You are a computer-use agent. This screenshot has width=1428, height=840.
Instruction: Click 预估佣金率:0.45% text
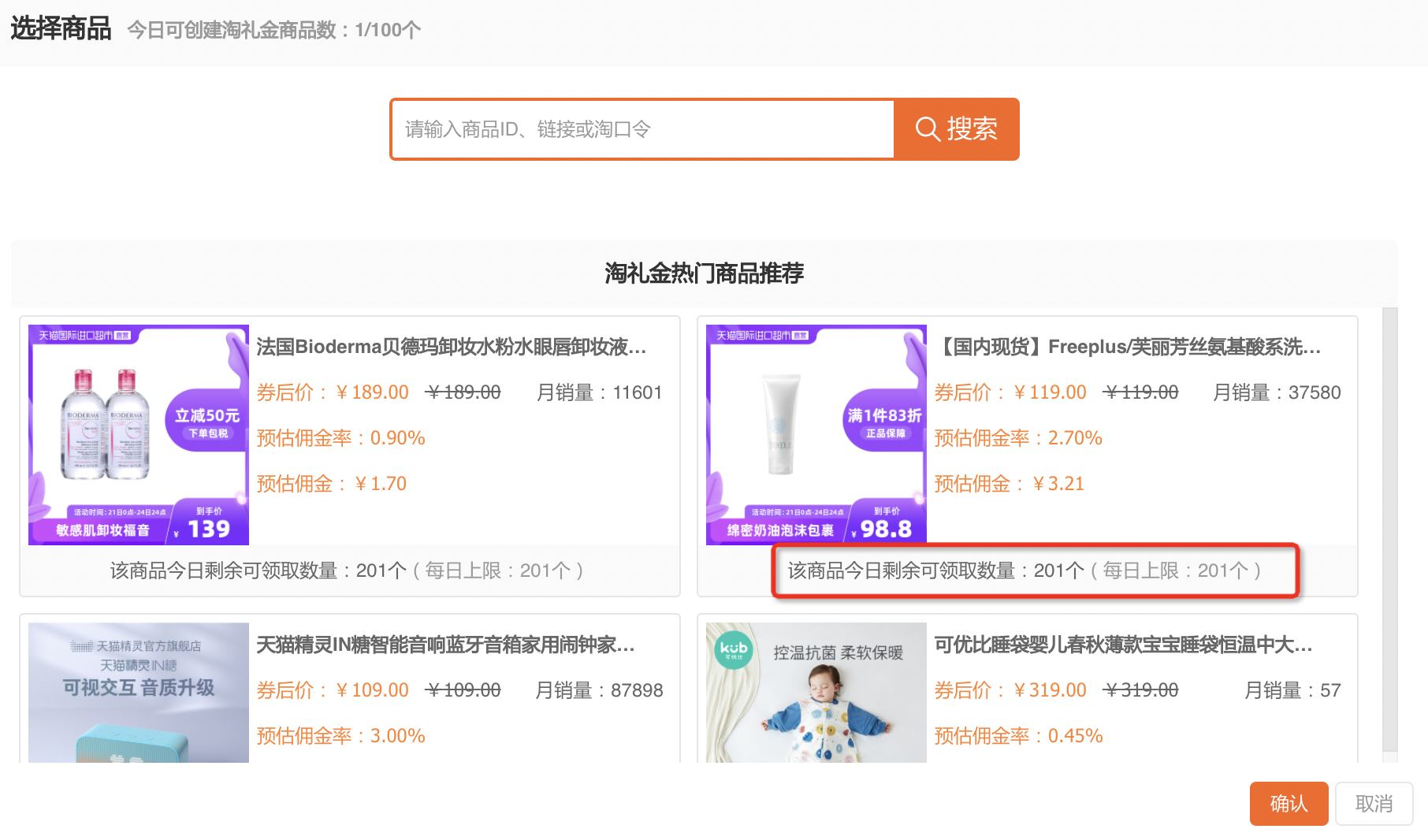[x=1018, y=736]
